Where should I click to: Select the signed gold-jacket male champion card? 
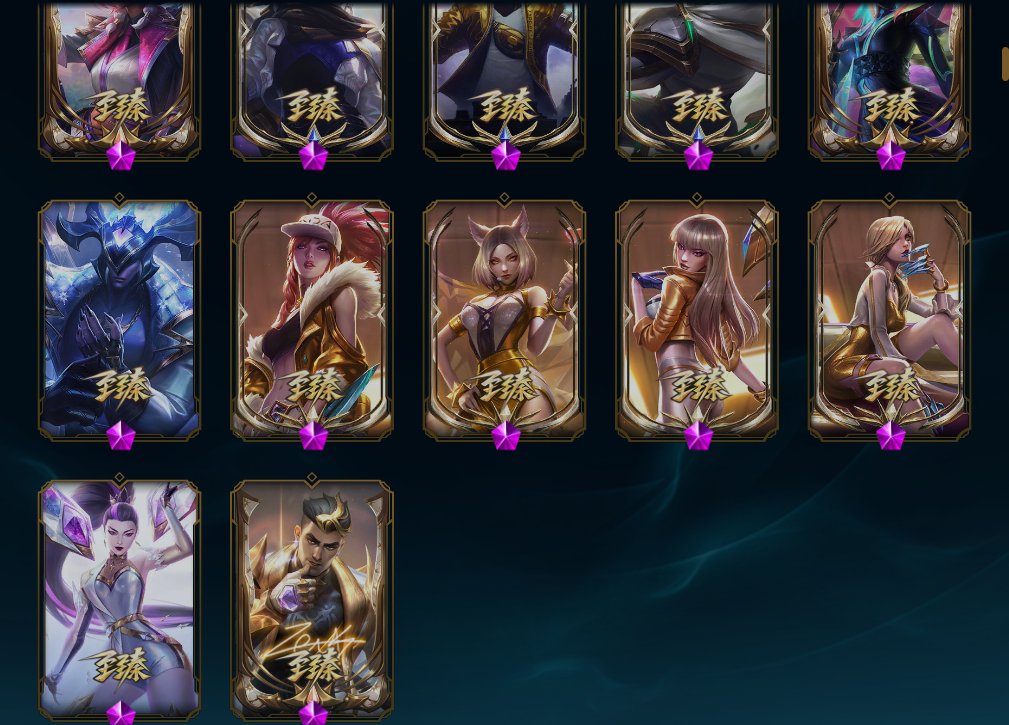click(312, 600)
